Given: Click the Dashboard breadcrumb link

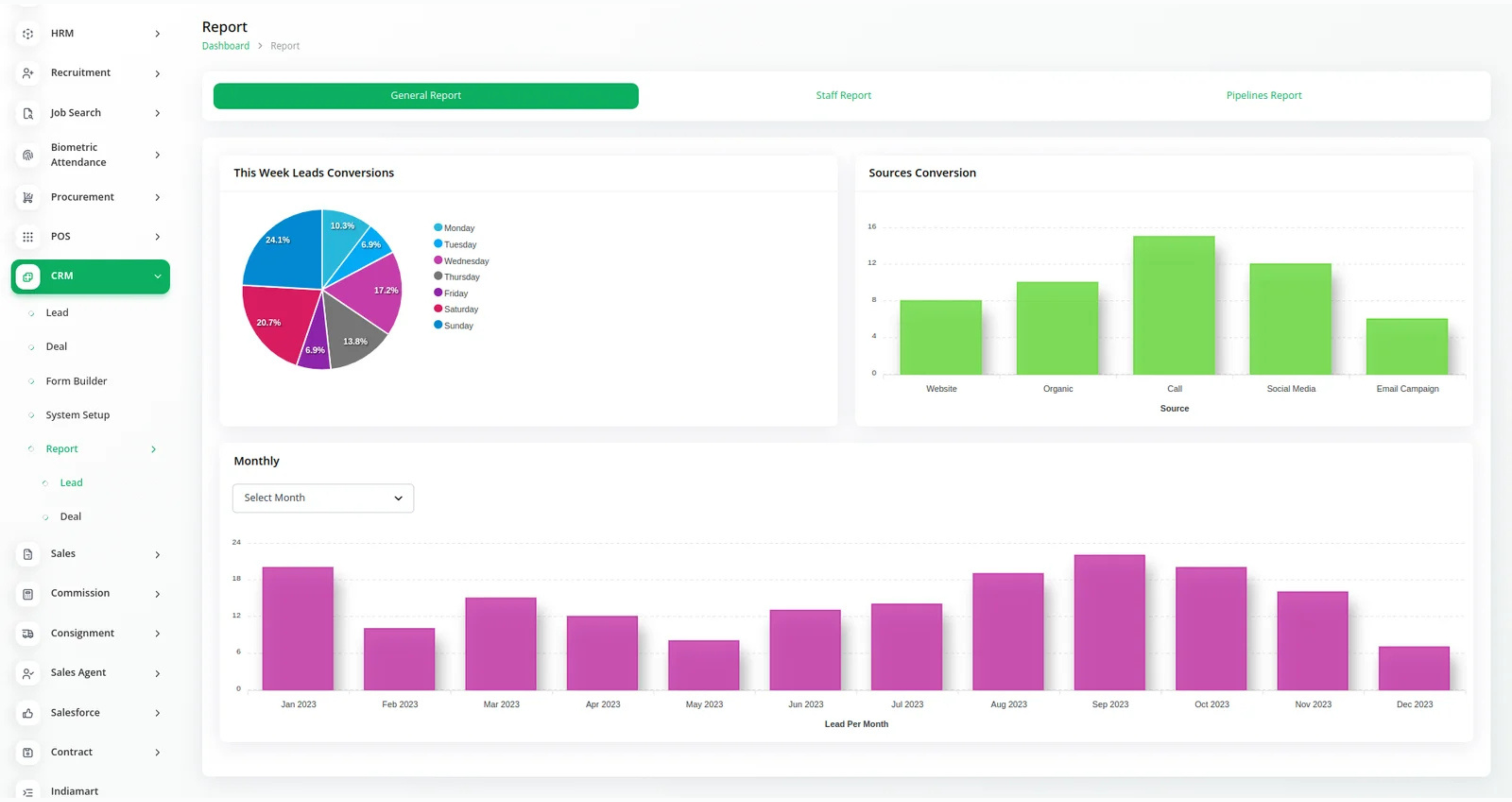Looking at the screenshot, I should click(x=225, y=46).
